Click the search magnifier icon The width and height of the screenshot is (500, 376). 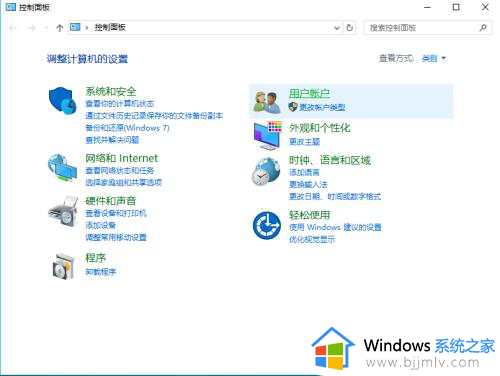[x=483, y=28]
